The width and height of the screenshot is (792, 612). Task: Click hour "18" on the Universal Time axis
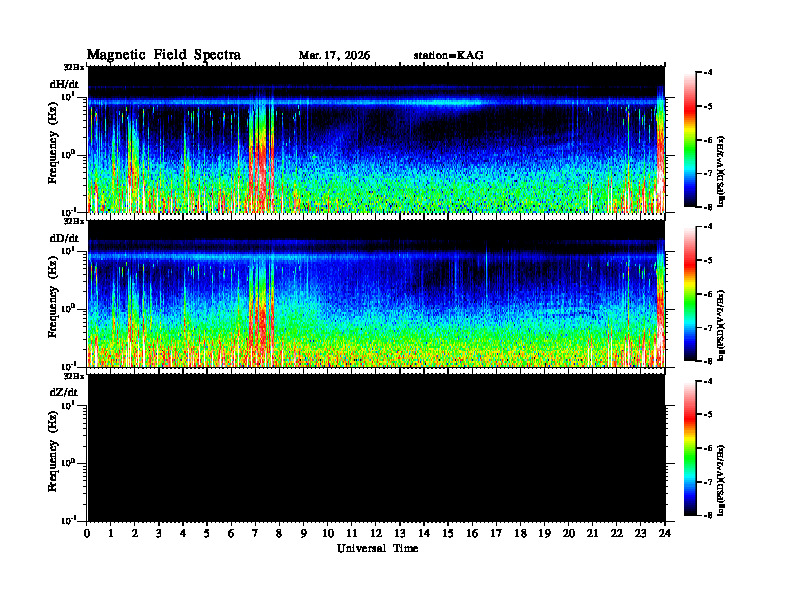520,534
